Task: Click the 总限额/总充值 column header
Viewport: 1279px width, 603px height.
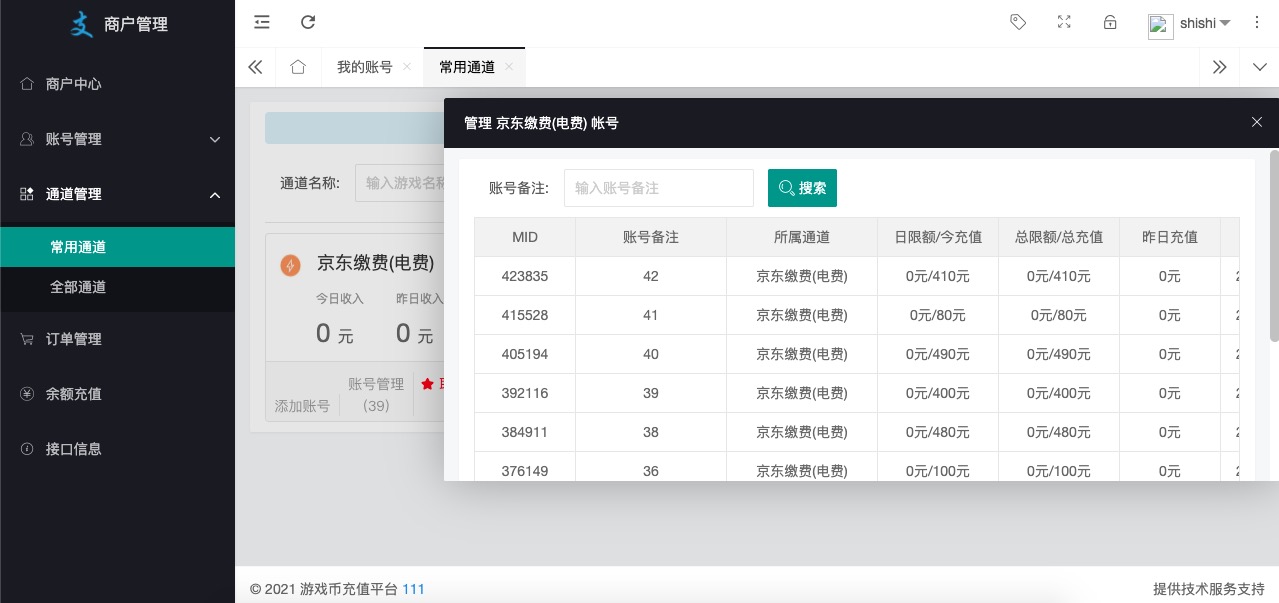Action: tap(1059, 237)
